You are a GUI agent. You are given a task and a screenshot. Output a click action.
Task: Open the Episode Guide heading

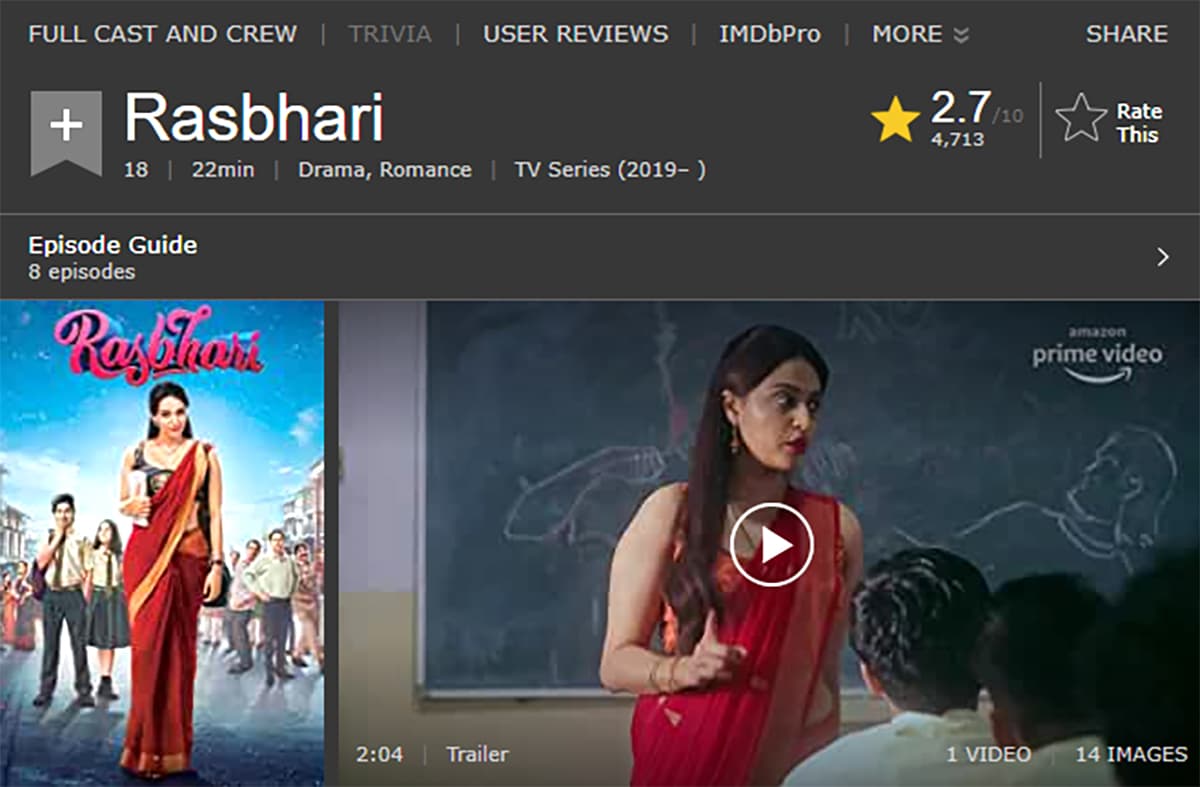click(x=113, y=245)
